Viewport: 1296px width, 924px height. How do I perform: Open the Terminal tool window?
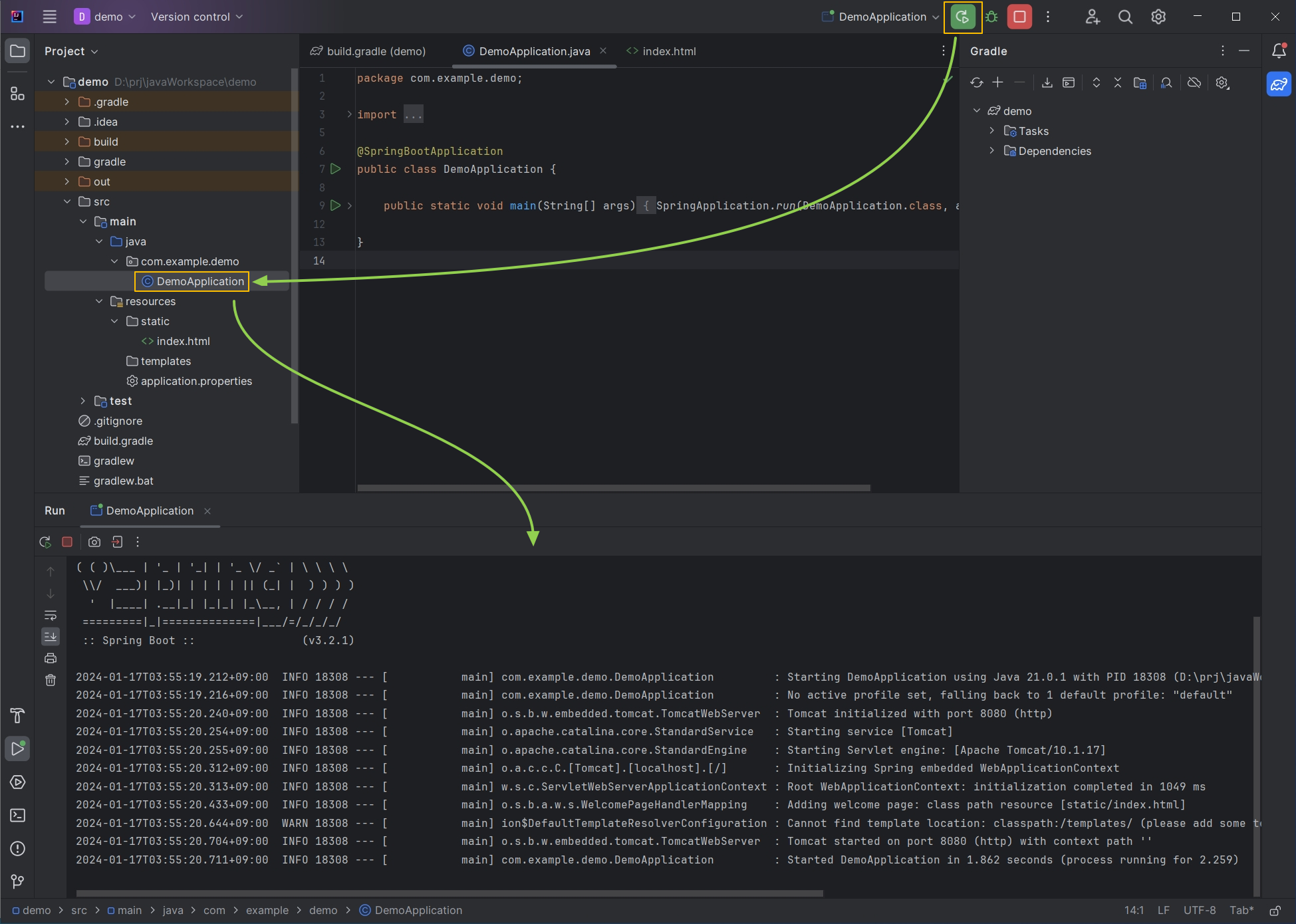click(18, 816)
